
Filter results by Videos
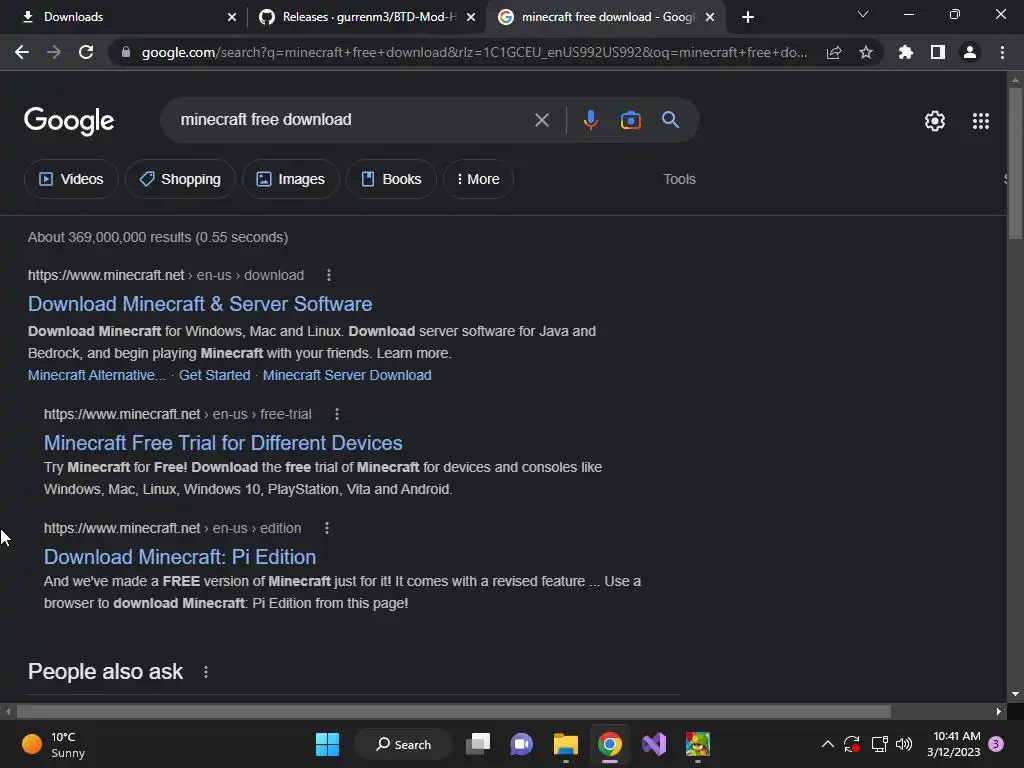(71, 179)
